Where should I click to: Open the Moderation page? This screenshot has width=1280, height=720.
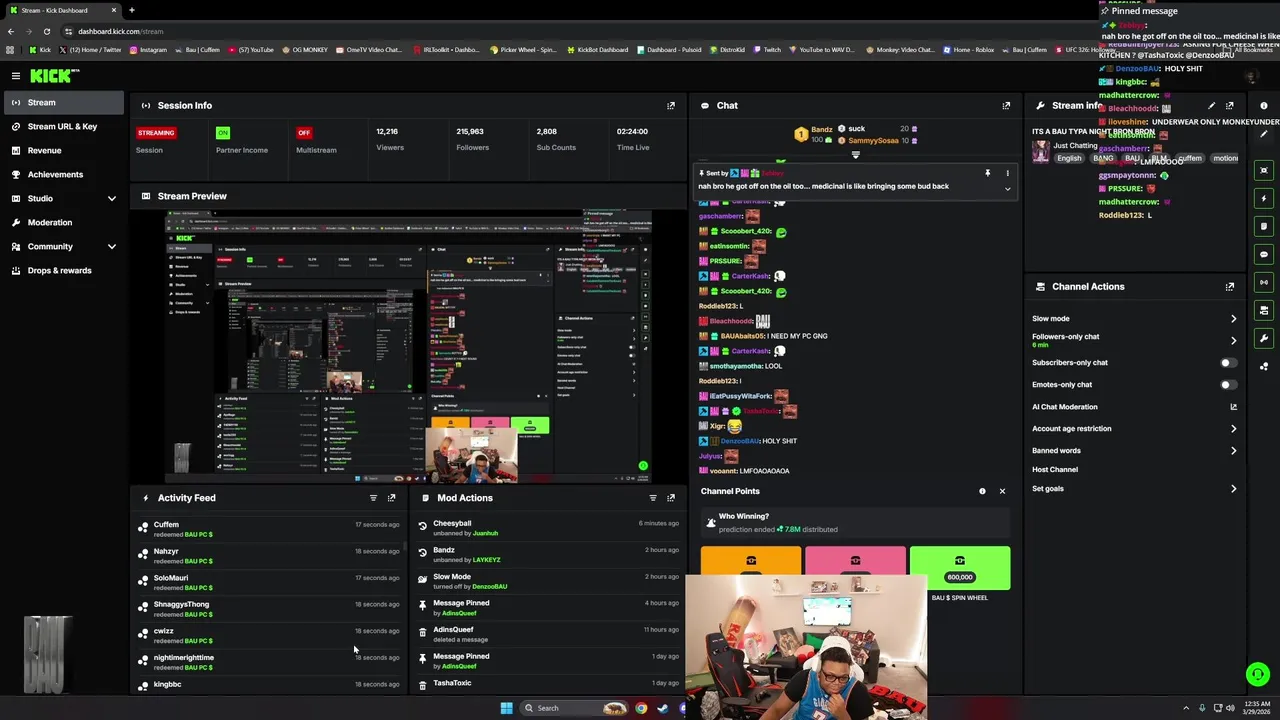click(62, 222)
